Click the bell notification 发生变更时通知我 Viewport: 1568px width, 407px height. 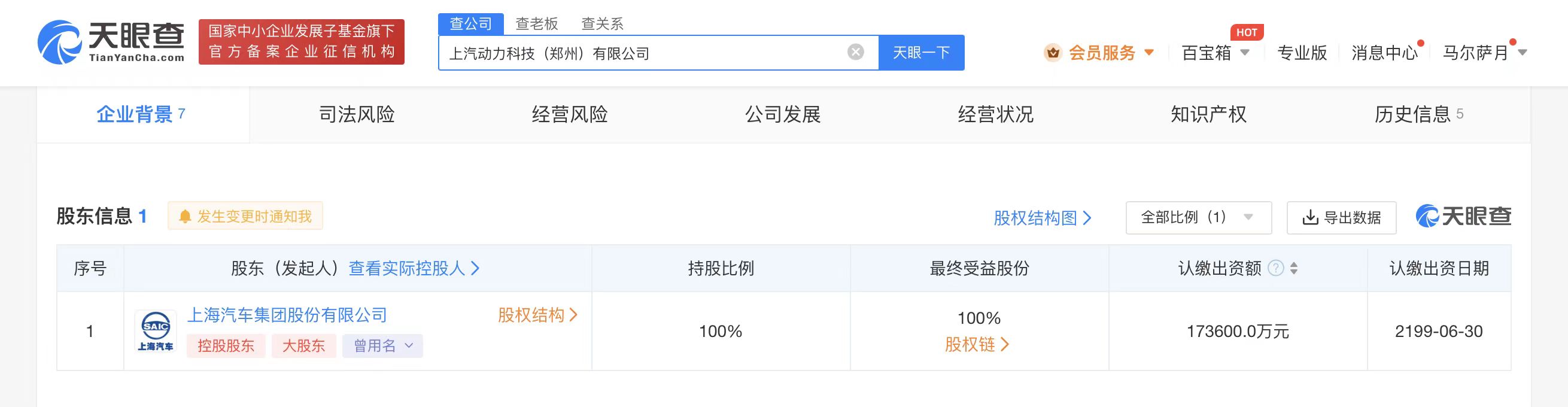(x=245, y=217)
